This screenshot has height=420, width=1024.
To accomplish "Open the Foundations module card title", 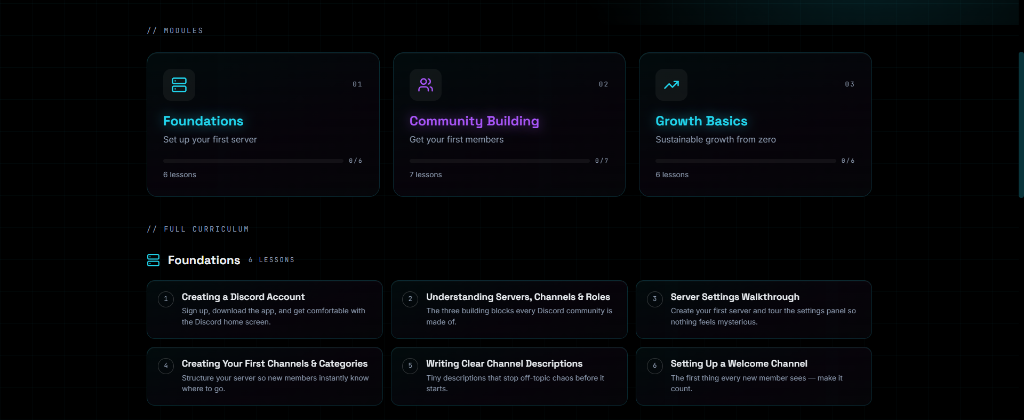I will (203, 121).
